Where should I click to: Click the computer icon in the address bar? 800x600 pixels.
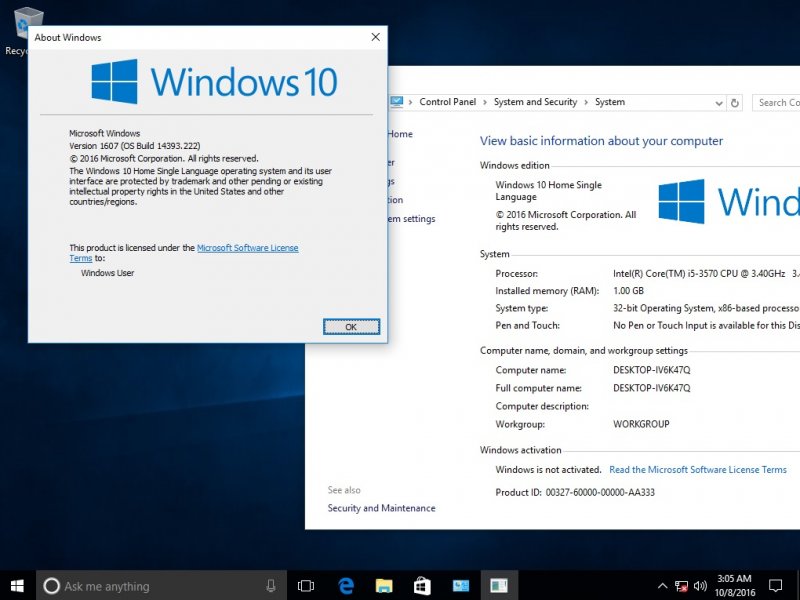pos(396,102)
